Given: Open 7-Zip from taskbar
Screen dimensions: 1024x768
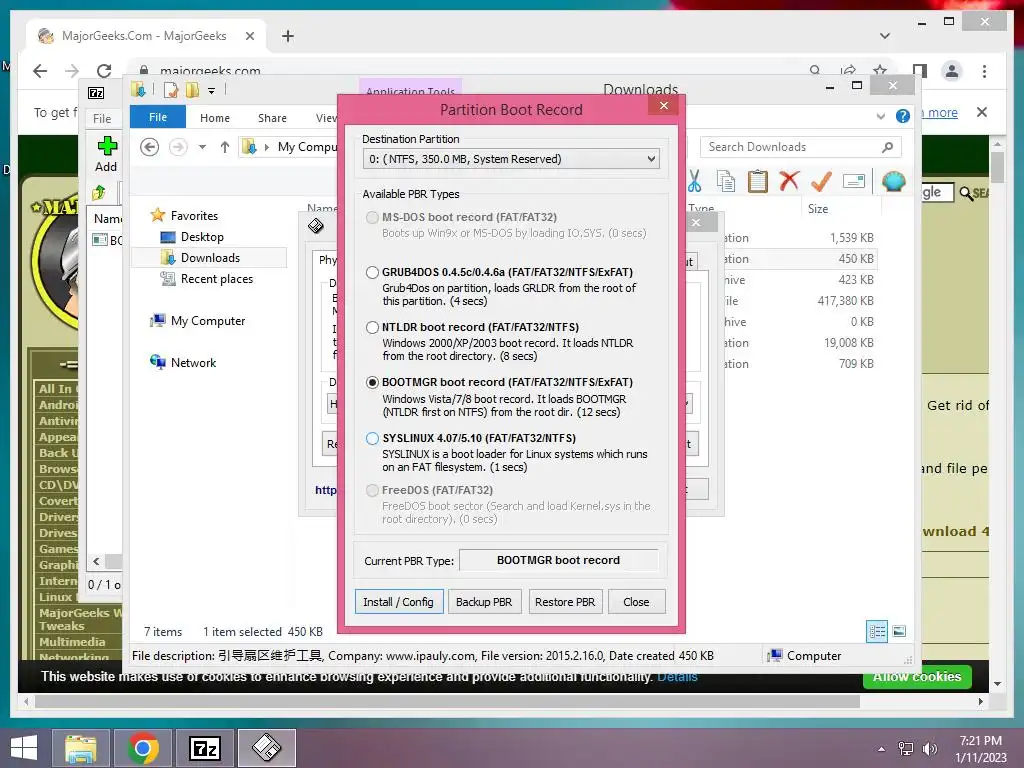Looking at the screenshot, I should pyautogui.click(x=205, y=748).
